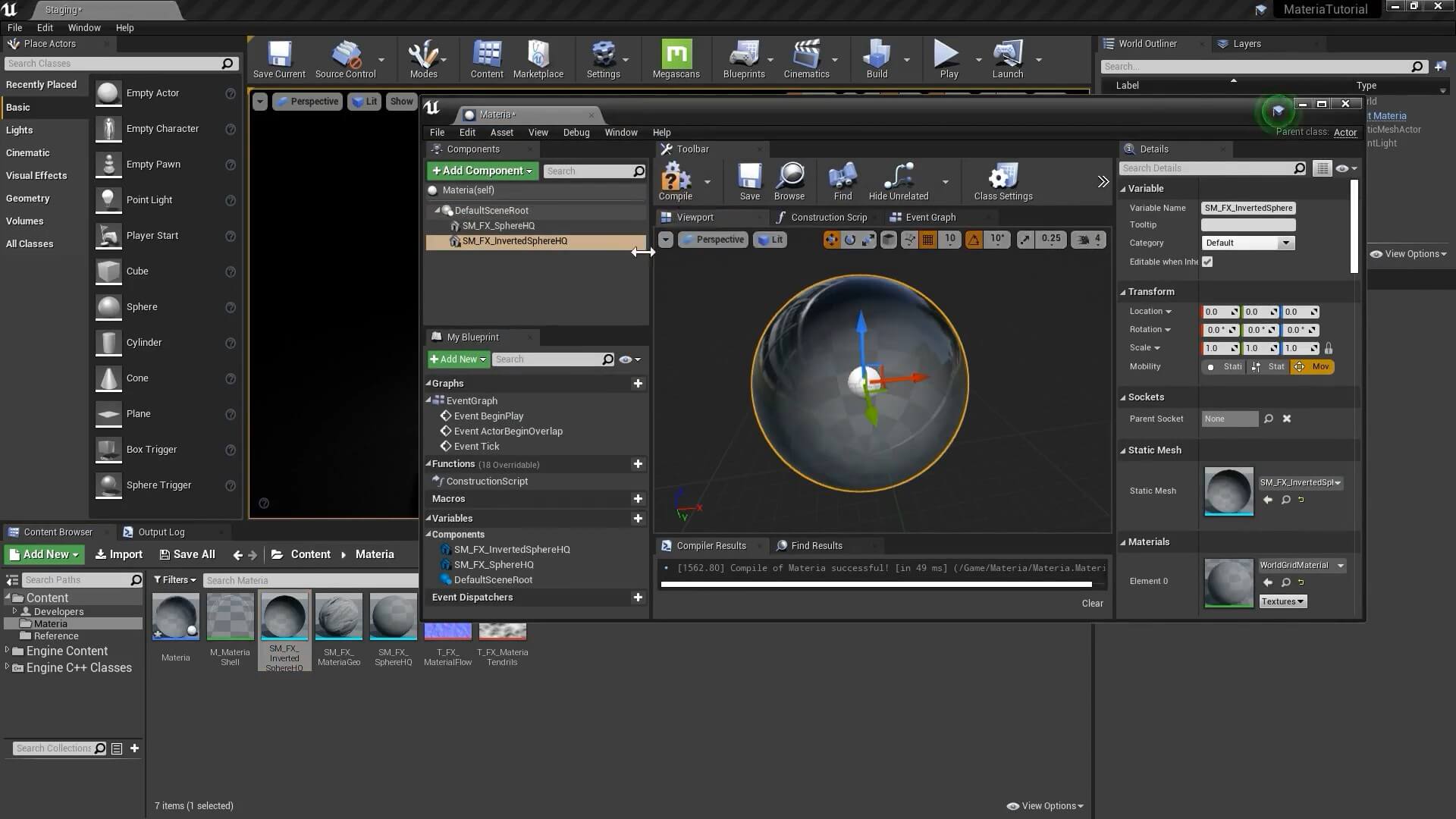Open the Textures dropdown under Materials
This screenshot has height=819, width=1456.
pos(1282,602)
